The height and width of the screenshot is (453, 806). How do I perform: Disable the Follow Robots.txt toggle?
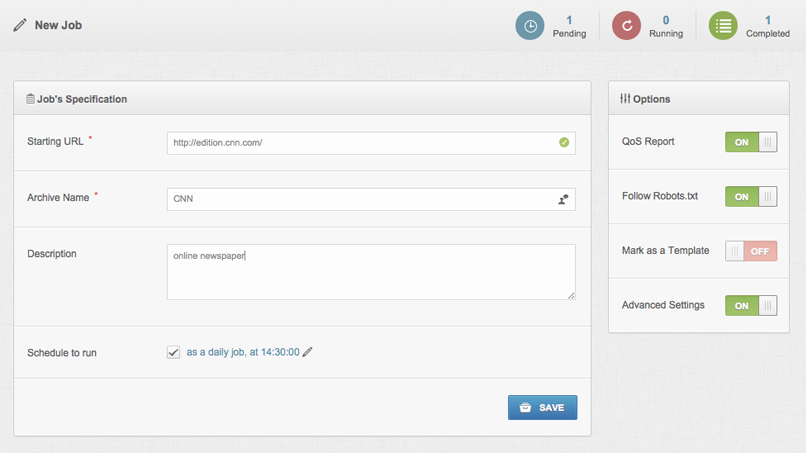pyautogui.click(x=751, y=197)
